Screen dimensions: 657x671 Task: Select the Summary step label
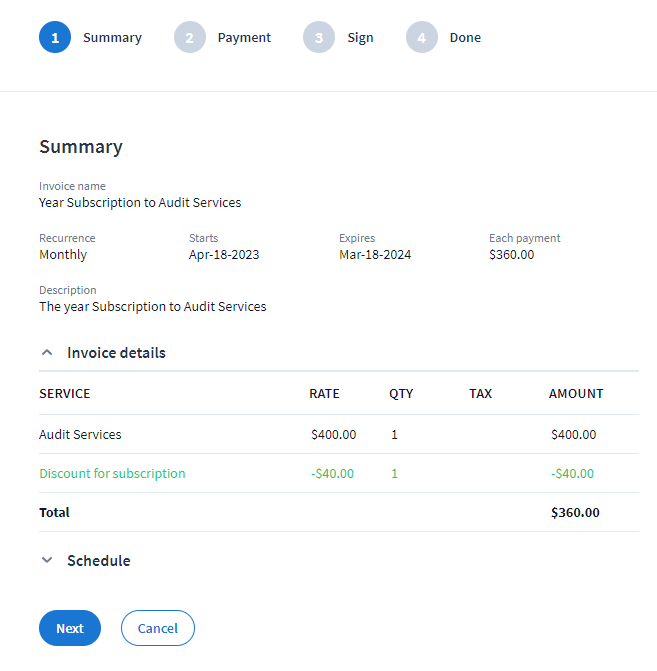112,38
